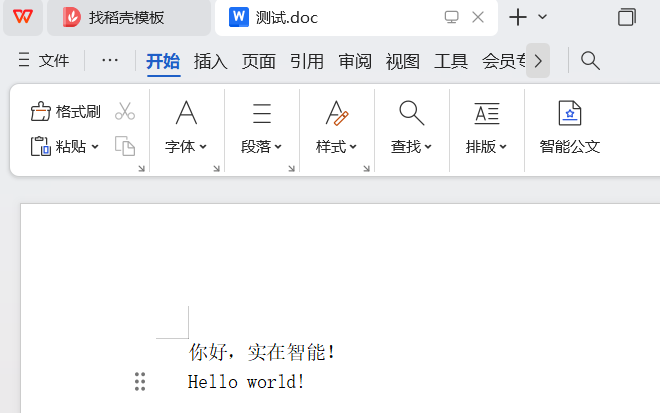Open the Smart Document (智能公文) tool
Viewport: 660px width, 413px height.
(x=569, y=127)
